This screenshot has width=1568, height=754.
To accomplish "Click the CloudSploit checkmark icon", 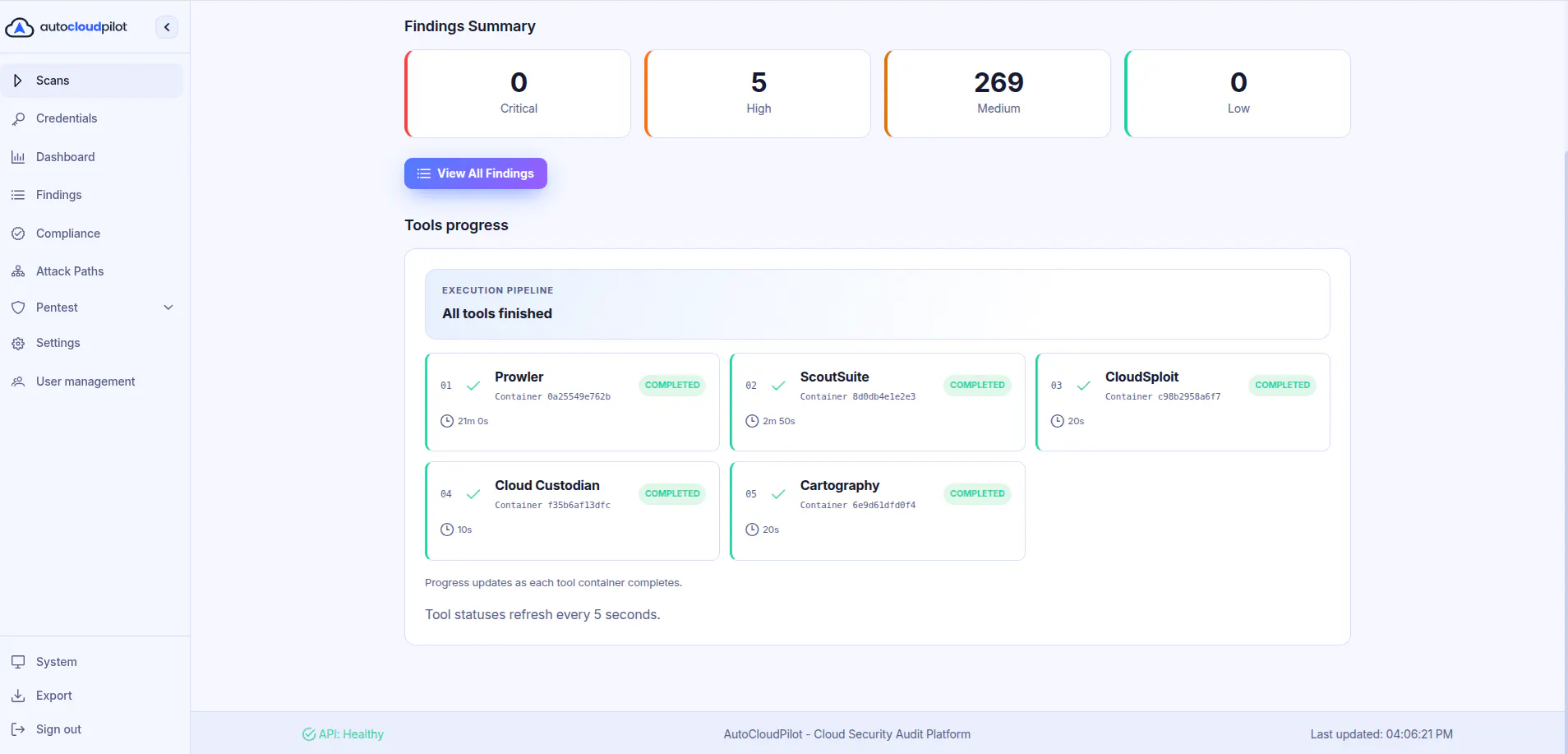I will click(x=1084, y=385).
